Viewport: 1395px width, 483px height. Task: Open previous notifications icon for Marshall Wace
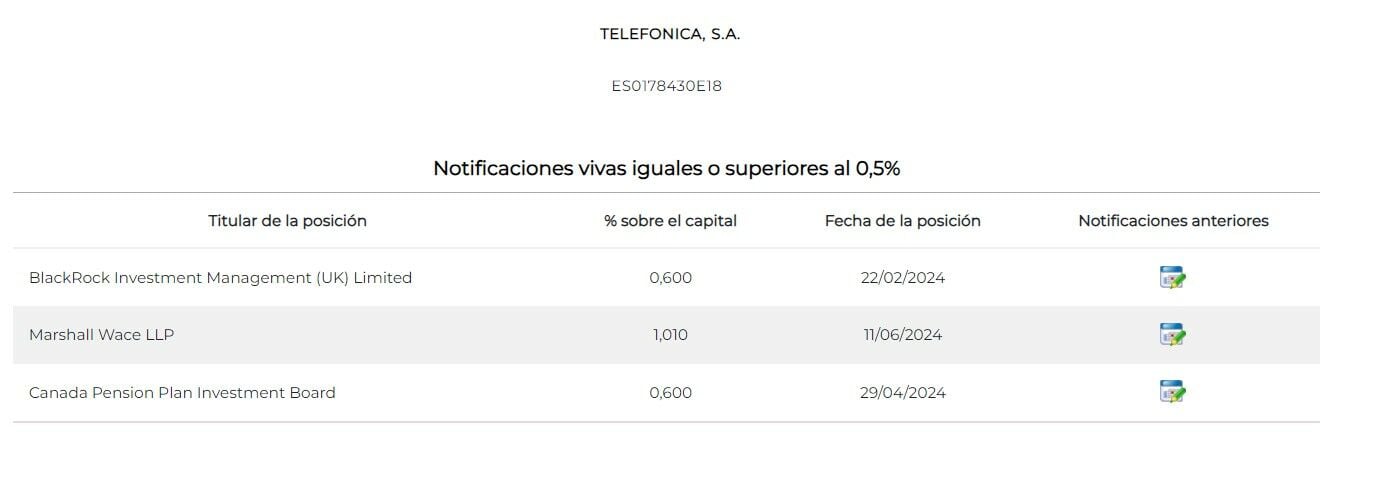click(x=1172, y=335)
